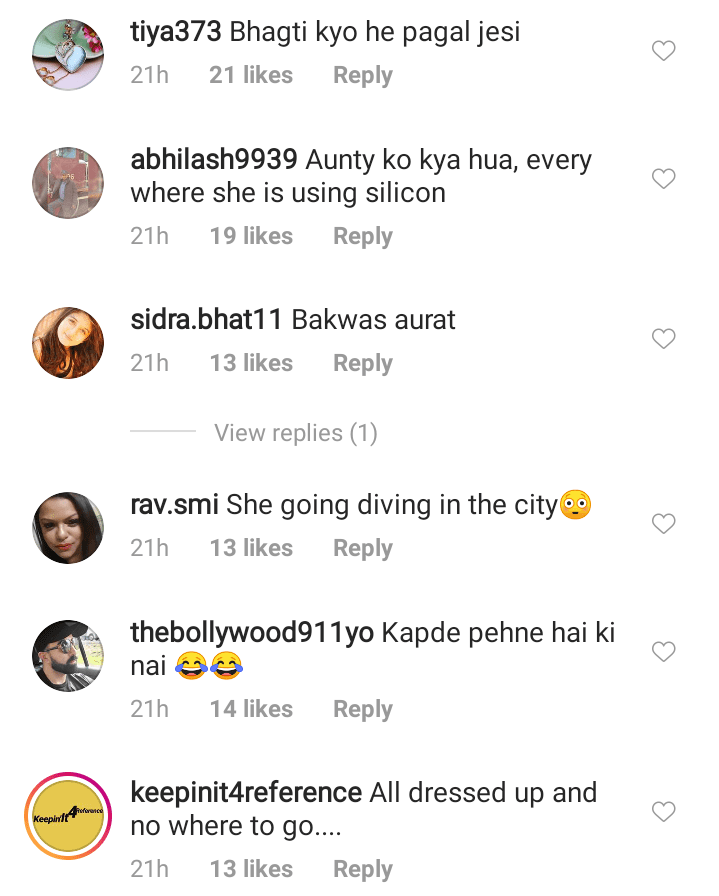Screen dimensions: 719x896
Task: Tap sidra.bhat11's avatar photo
Action: [x=68, y=343]
